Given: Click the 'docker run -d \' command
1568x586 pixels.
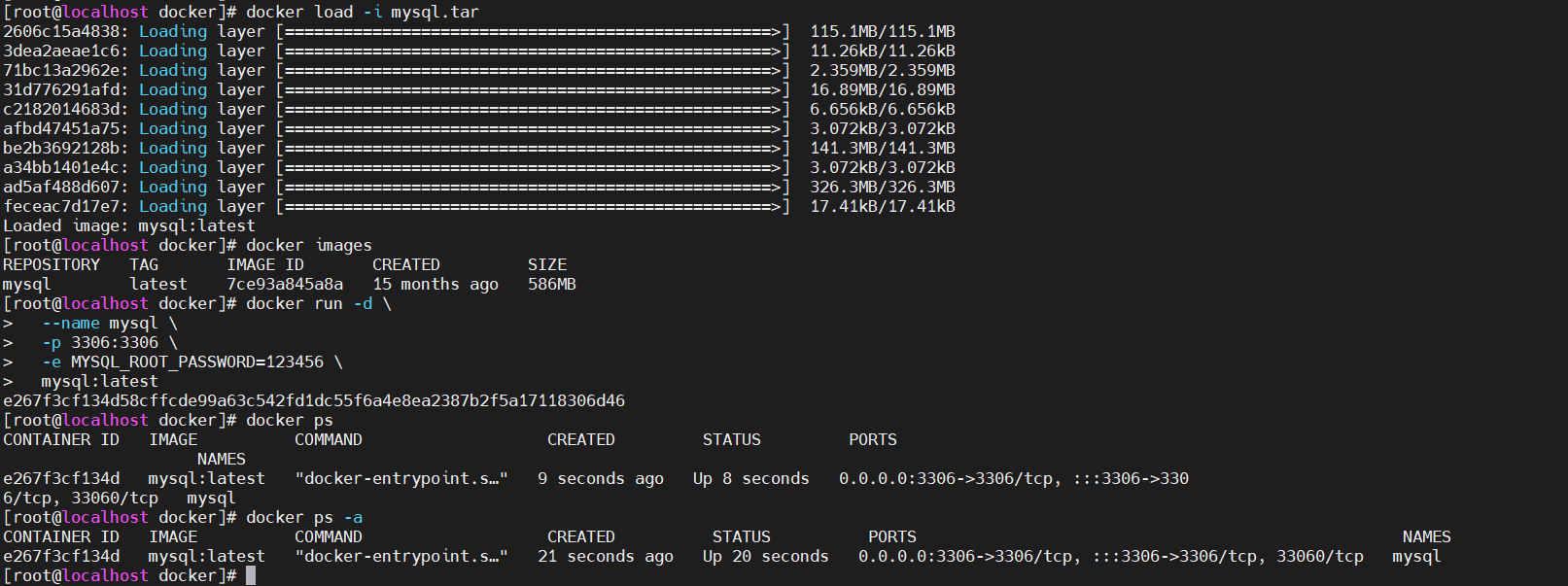Looking at the screenshot, I should point(319,303).
